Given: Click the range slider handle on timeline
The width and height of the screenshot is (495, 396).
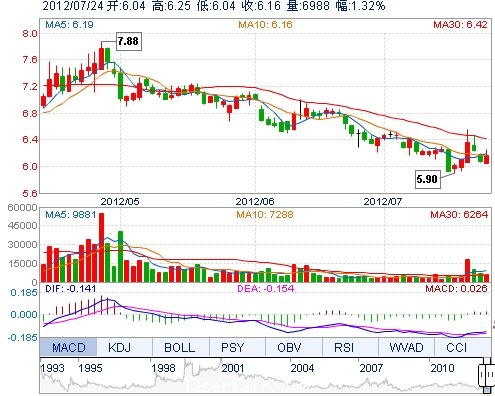Looking at the screenshot, I should 486,374.
